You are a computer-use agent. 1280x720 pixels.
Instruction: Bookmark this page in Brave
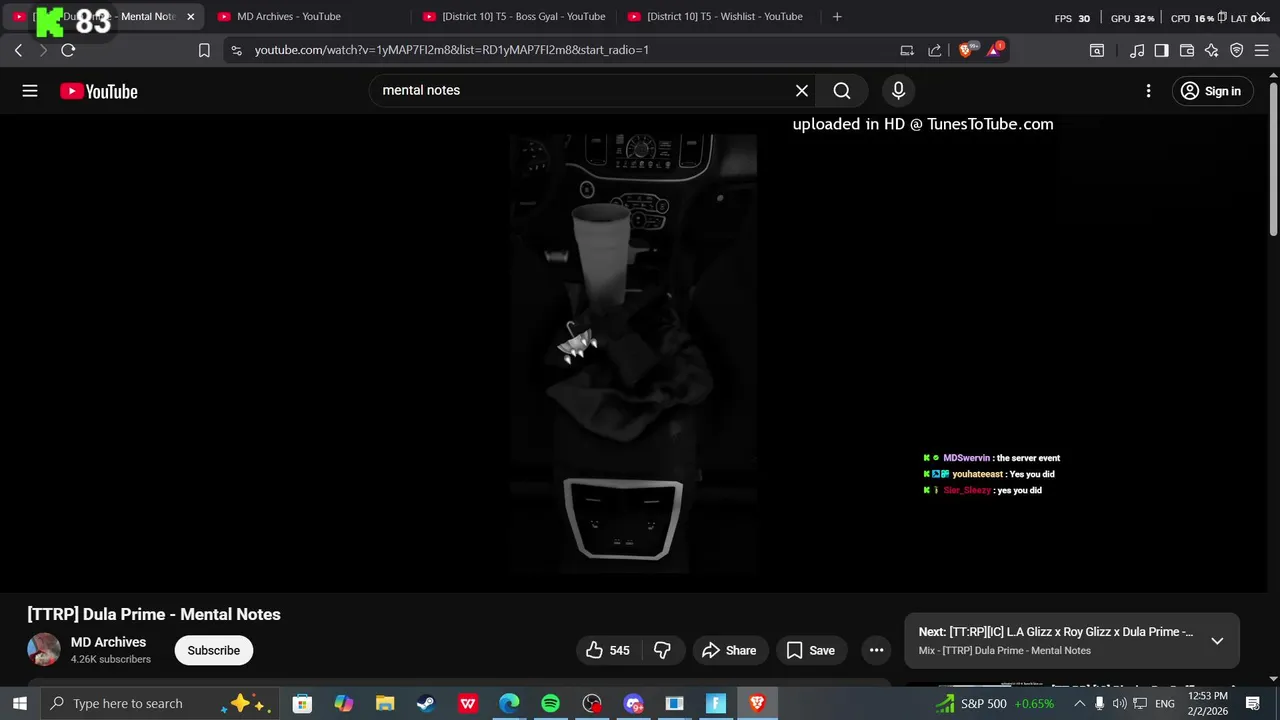[204, 50]
